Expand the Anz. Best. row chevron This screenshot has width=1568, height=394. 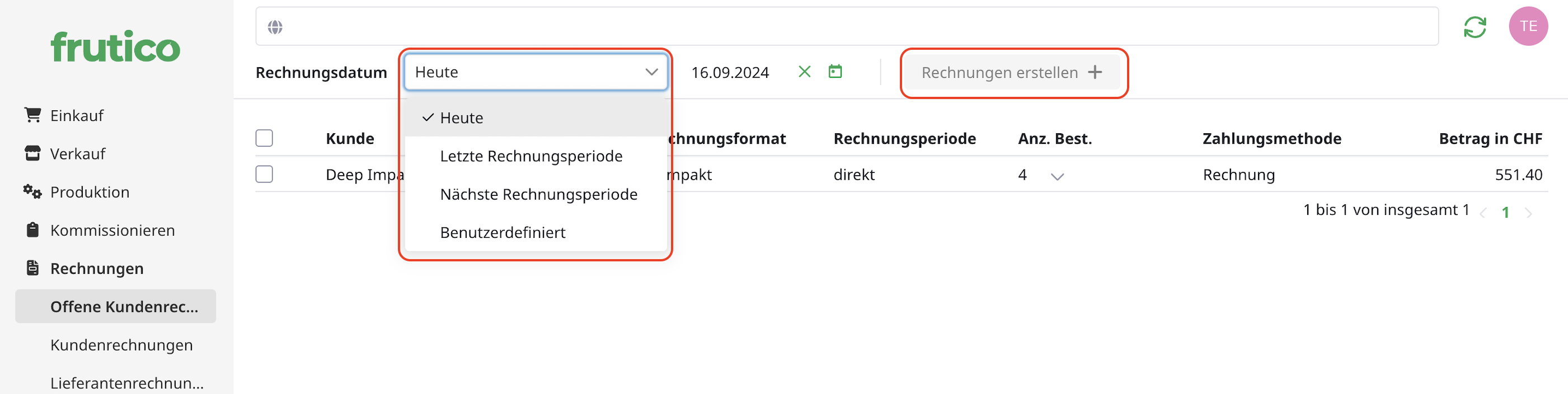pos(1057,177)
